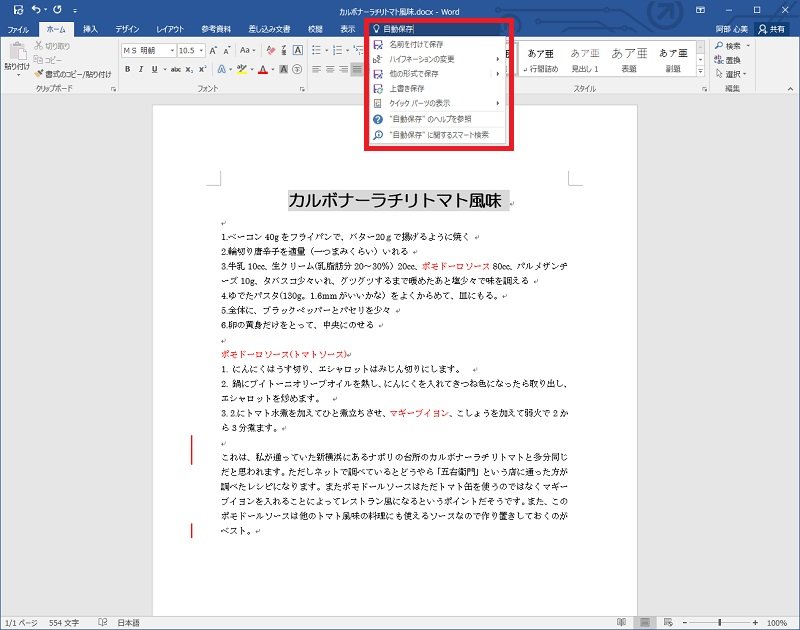
Task: Click the 共有 share button
Action: [x=771, y=30]
